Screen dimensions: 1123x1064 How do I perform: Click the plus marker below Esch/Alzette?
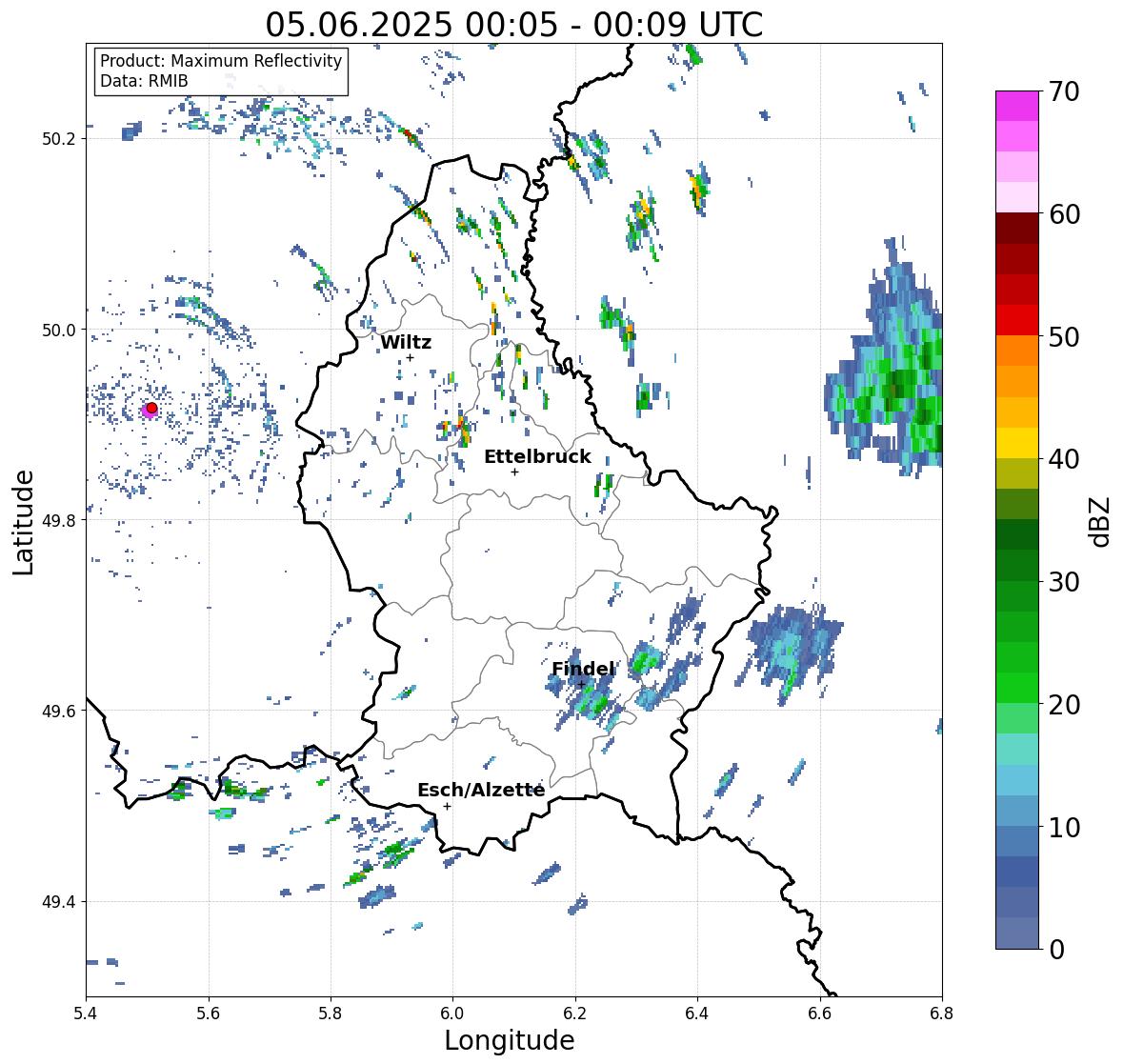447,806
